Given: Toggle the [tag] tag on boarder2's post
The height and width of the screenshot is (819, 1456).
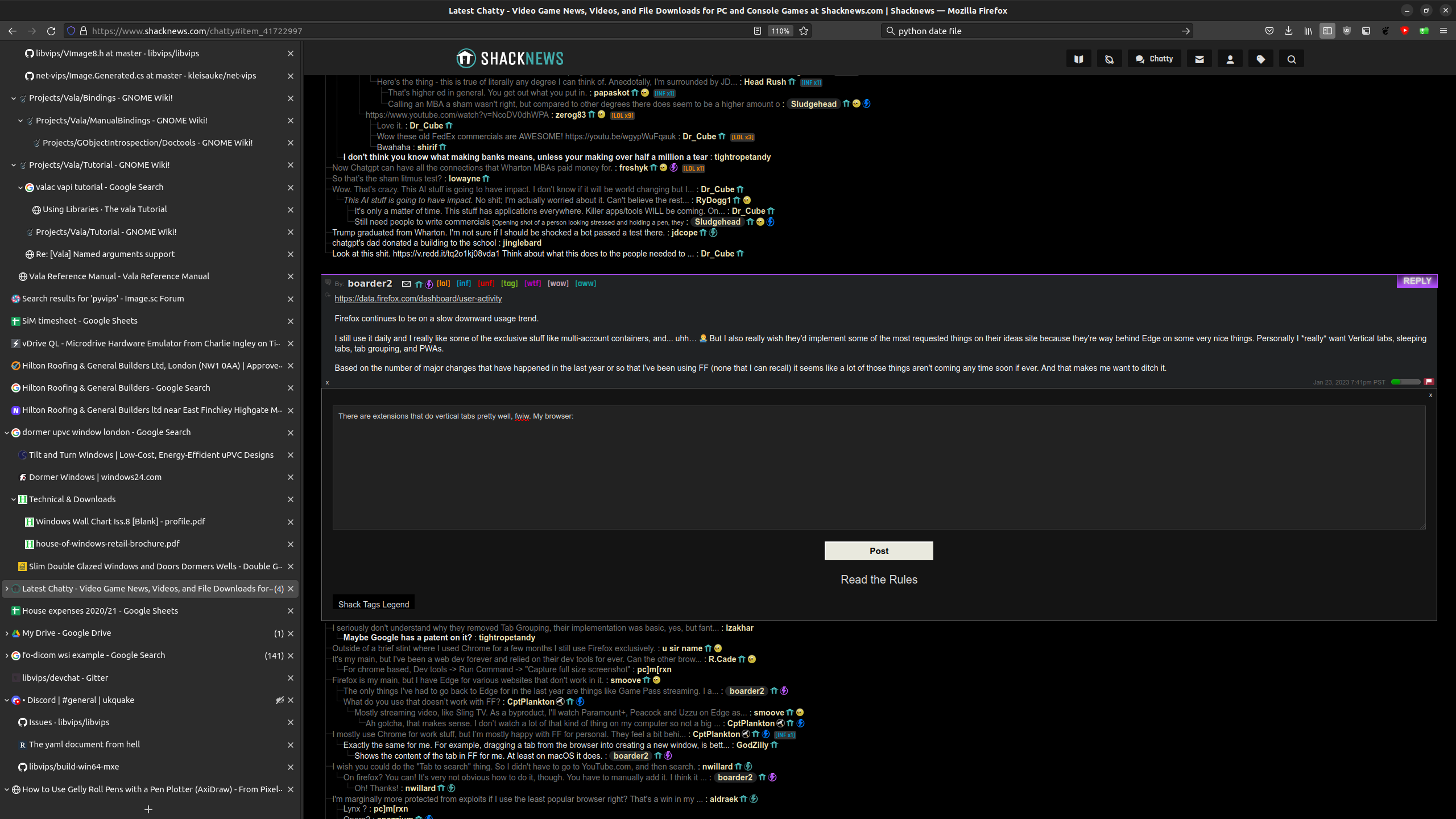Looking at the screenshot, I should click(510, 283).
